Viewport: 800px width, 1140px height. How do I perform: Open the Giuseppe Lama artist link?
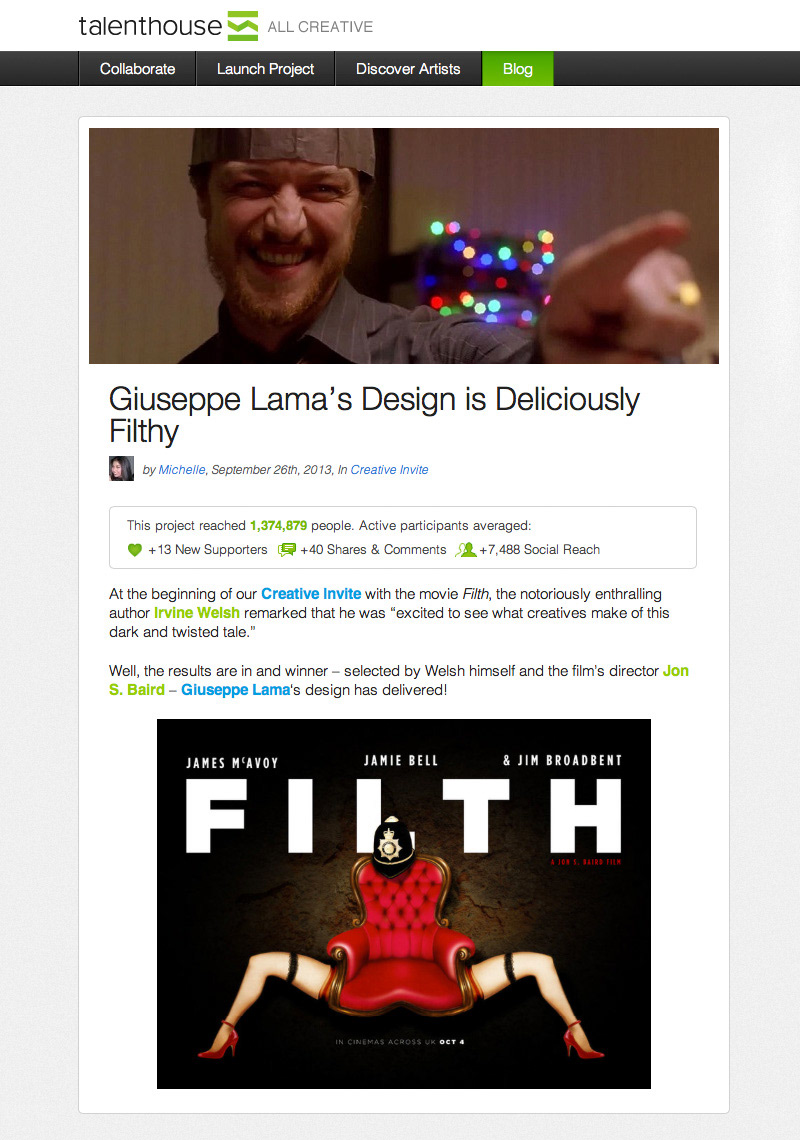click(x=236, y=690)
